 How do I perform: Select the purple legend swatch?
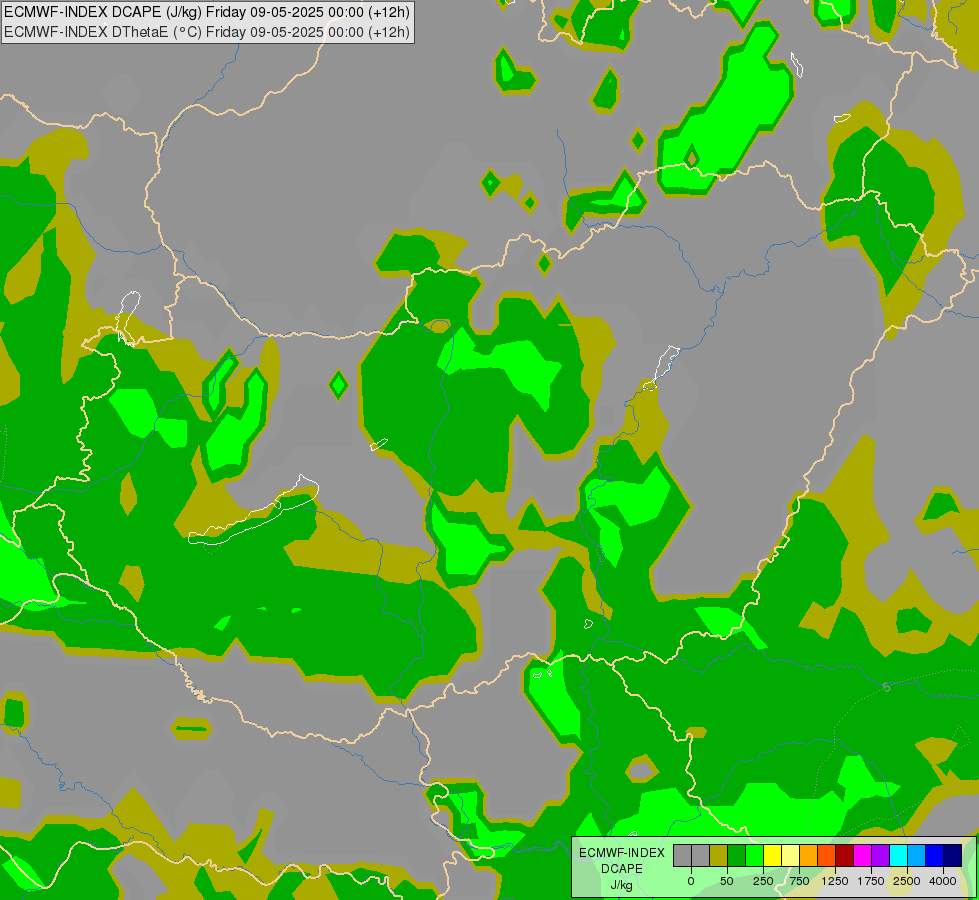[880, 855]
